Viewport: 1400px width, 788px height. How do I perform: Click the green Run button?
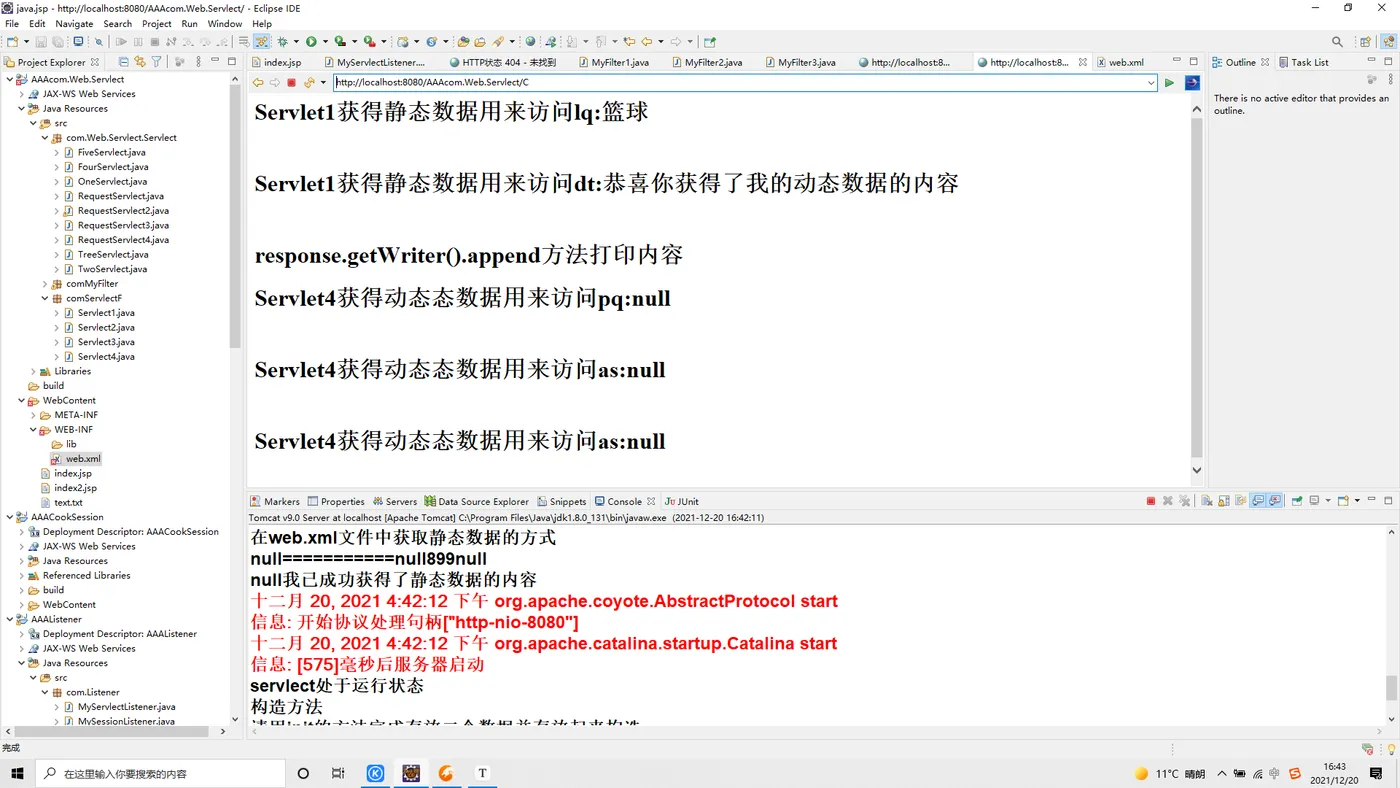coord(311,42)
